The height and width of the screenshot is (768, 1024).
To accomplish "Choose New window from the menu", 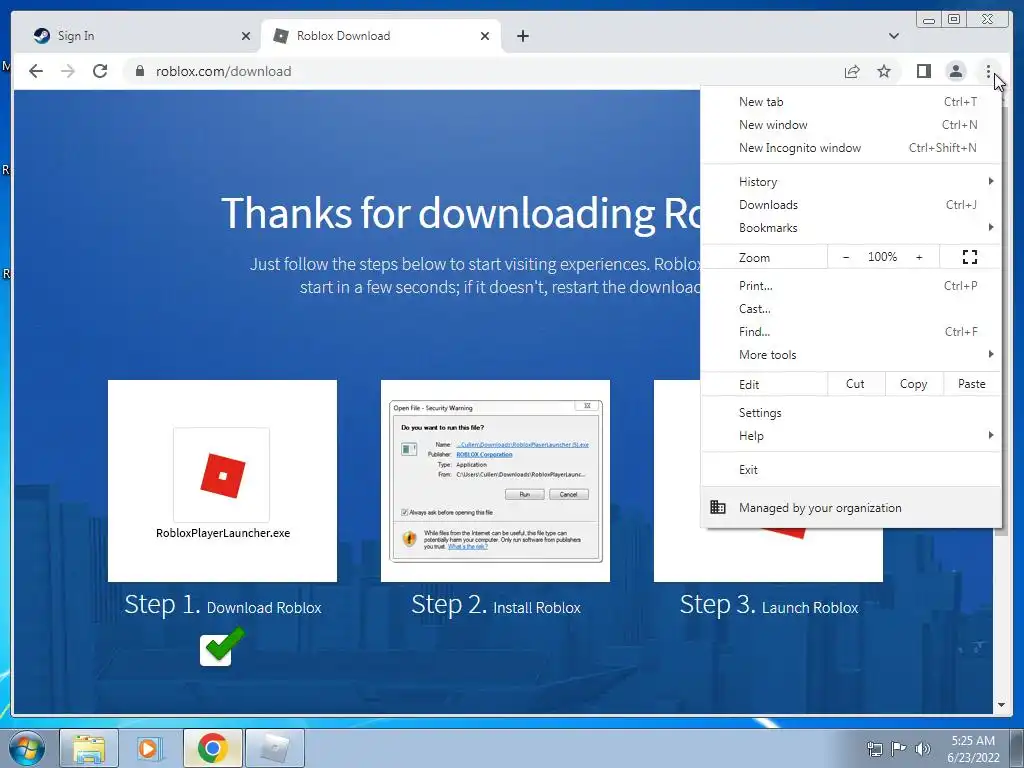I will pyautogui.click(x=851, y=125).
